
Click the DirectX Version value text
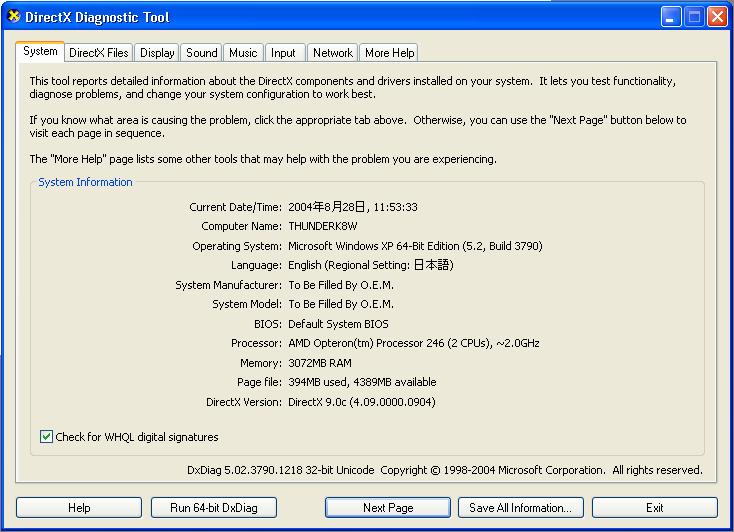point(361,402)
